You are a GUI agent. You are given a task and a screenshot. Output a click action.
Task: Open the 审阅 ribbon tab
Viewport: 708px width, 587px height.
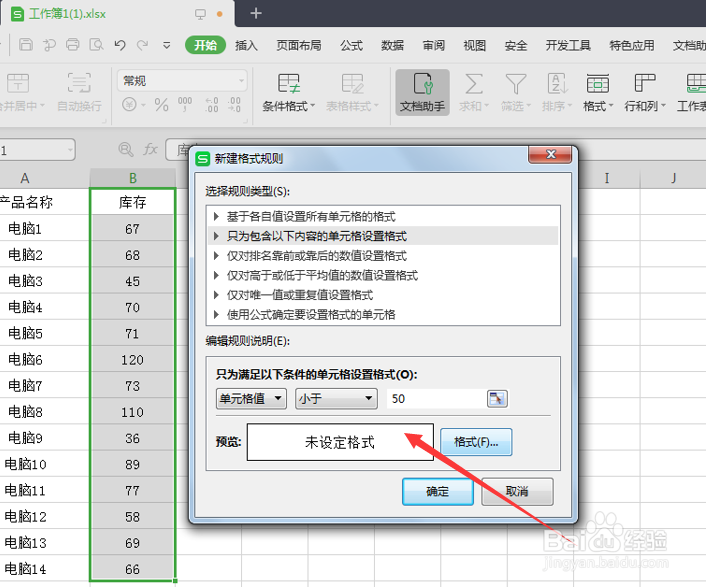(x=433, y=45)
